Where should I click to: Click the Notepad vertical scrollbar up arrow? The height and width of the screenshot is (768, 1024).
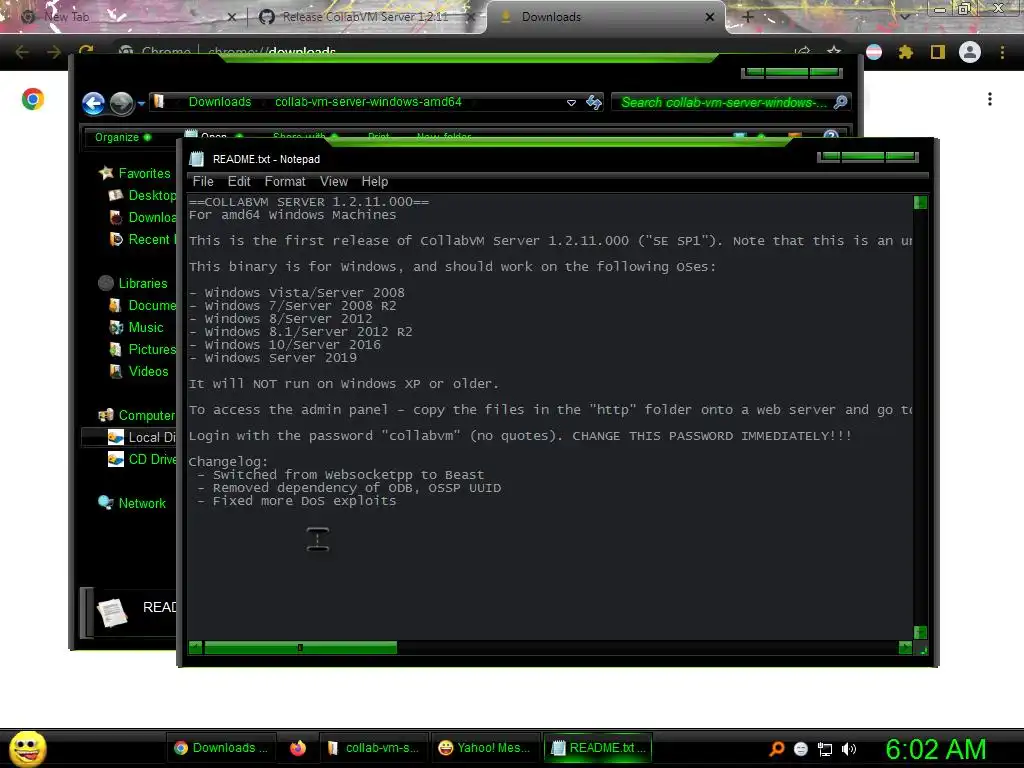[920, 202]
